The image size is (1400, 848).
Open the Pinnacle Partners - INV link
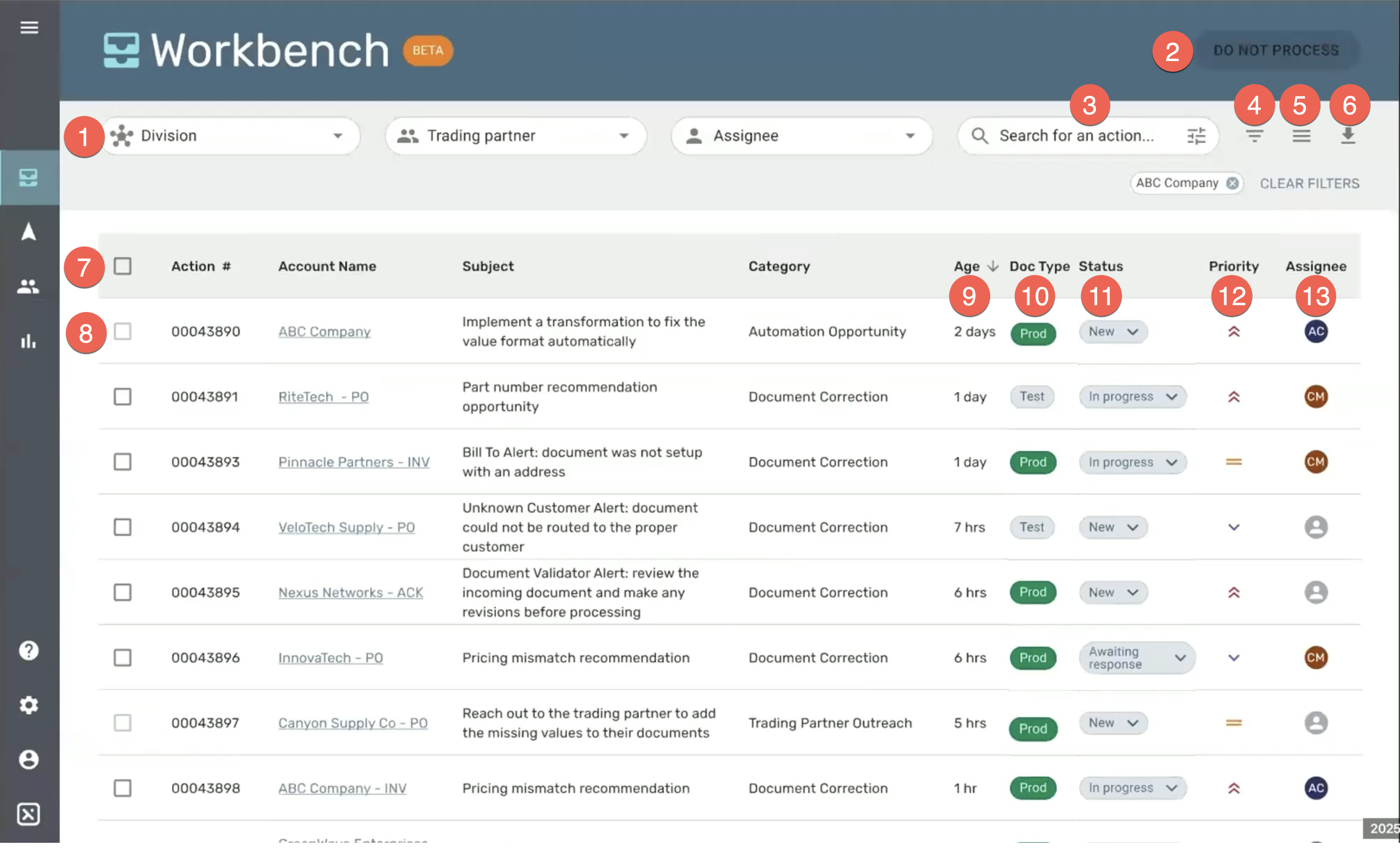(353, 462)
